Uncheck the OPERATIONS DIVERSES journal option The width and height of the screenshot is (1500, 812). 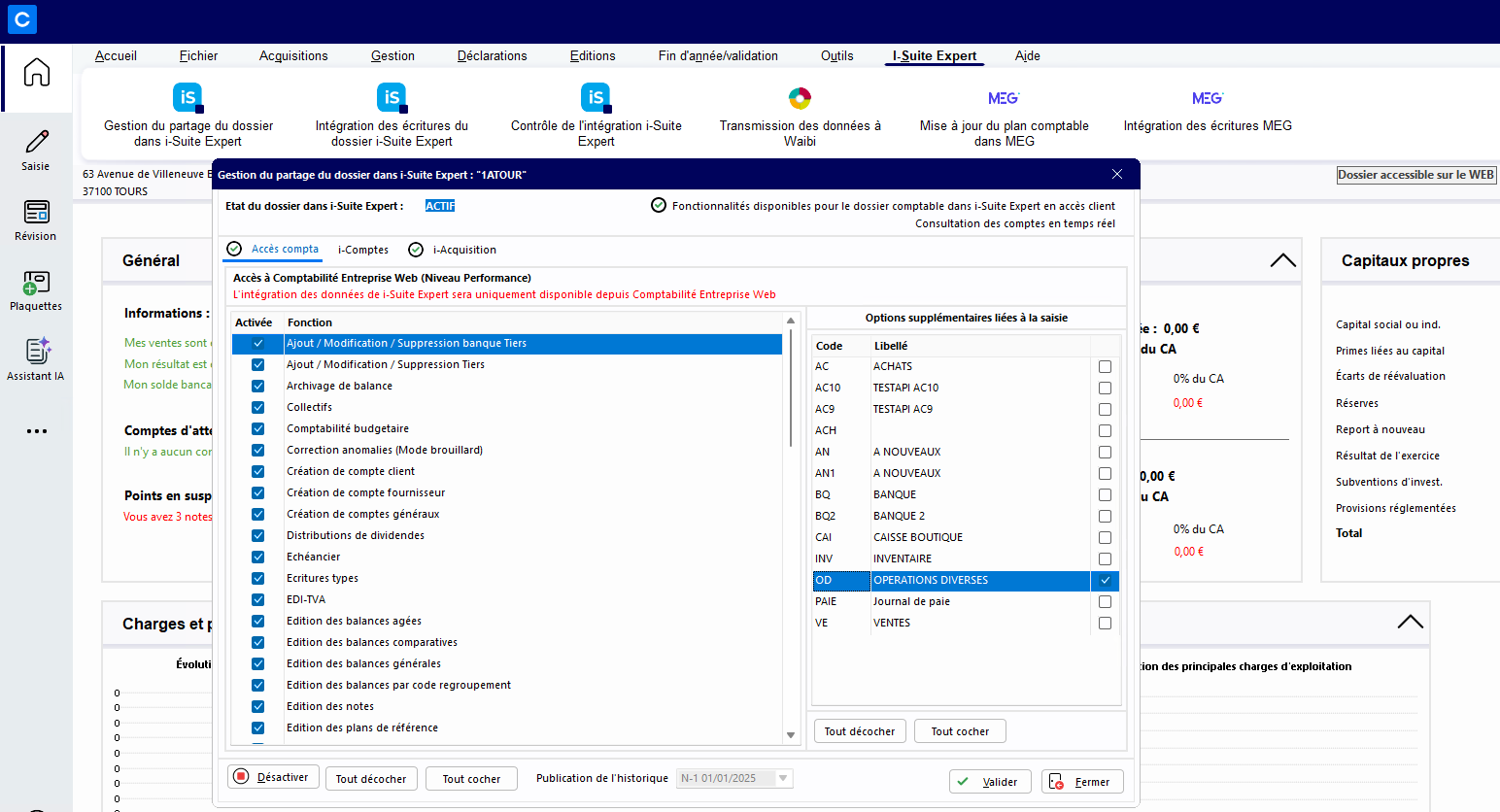pos(1105,581)
